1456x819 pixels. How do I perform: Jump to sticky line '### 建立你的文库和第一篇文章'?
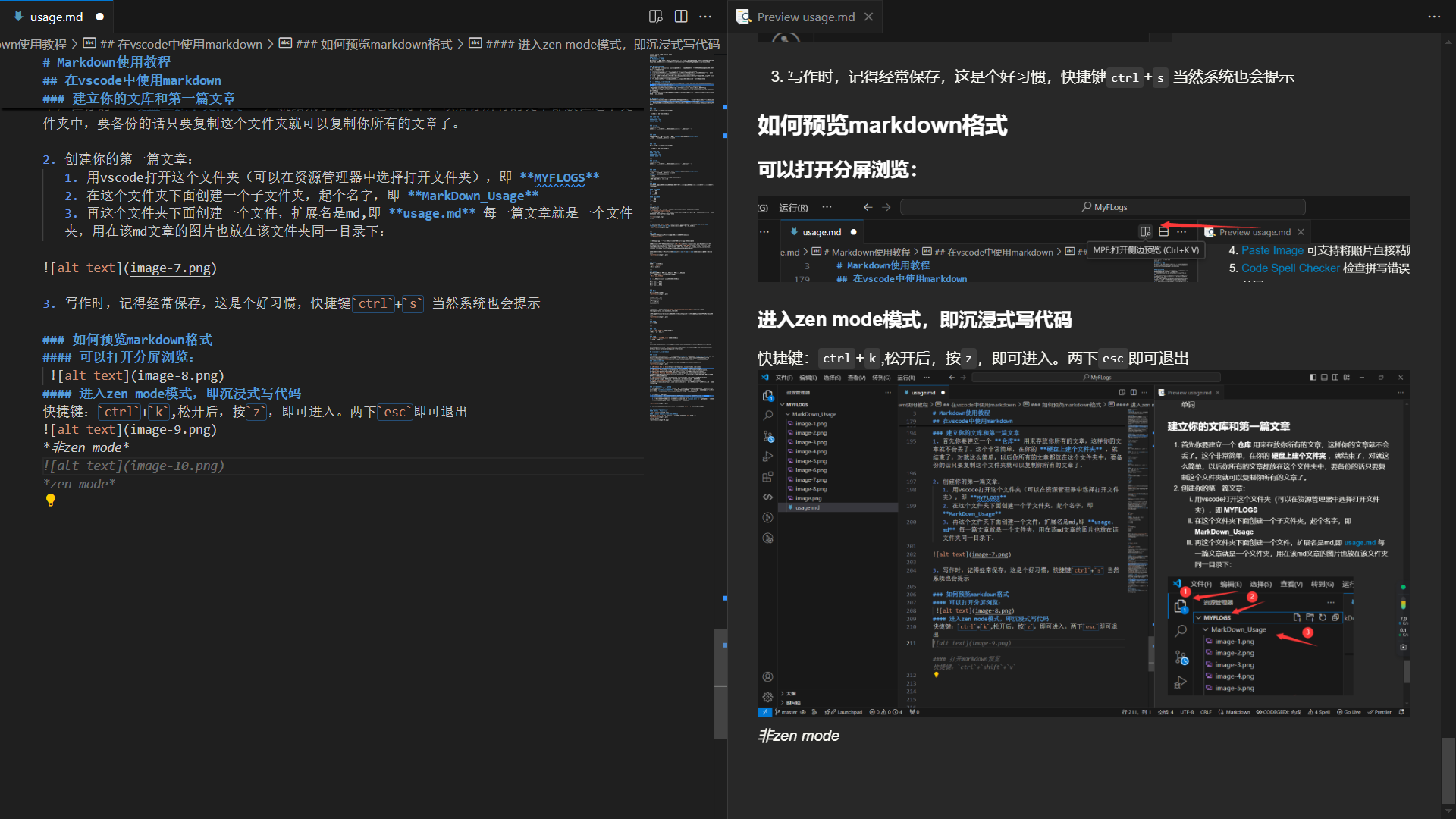pos(139,99)
